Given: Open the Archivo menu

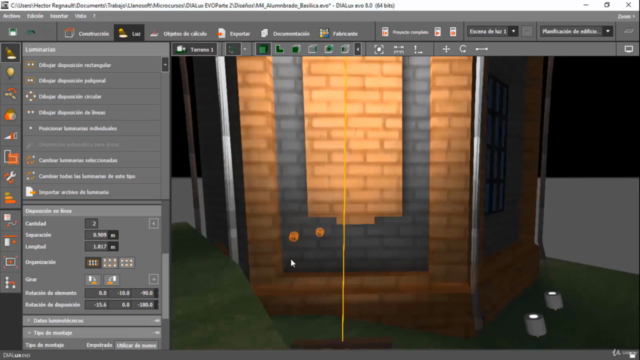Looking at the screenshot, I should click(11, 16).
